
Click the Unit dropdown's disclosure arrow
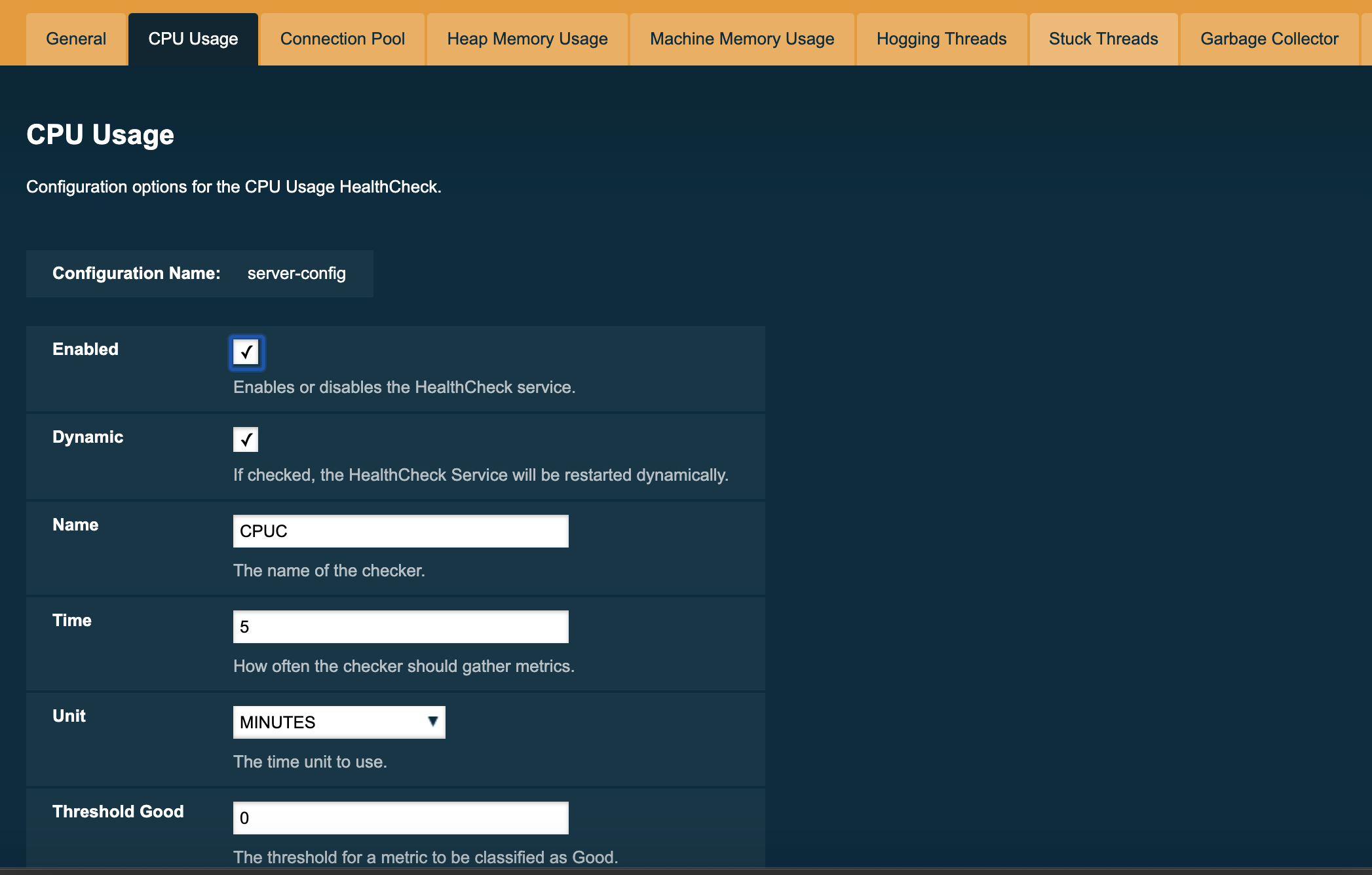pyautogui.click(x=432, y=722)
